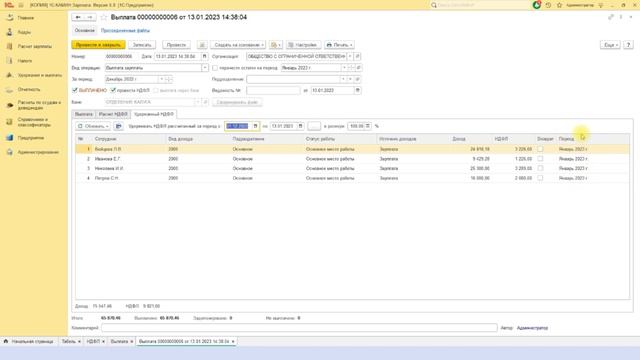Click into the Комментарий input field
640x360 pixels.
pyautogui.click(x=299, y=328)
